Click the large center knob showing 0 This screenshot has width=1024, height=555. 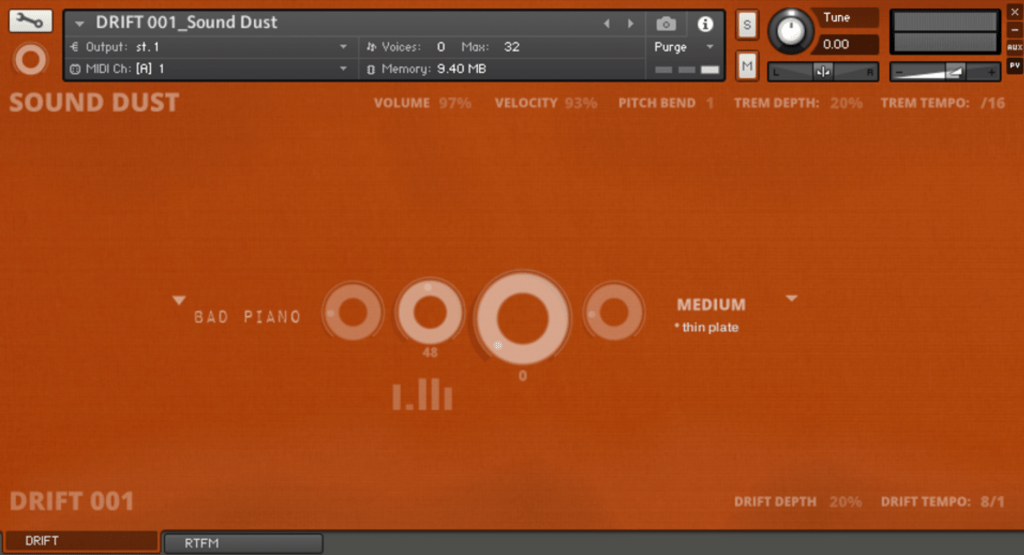point(522,318)
